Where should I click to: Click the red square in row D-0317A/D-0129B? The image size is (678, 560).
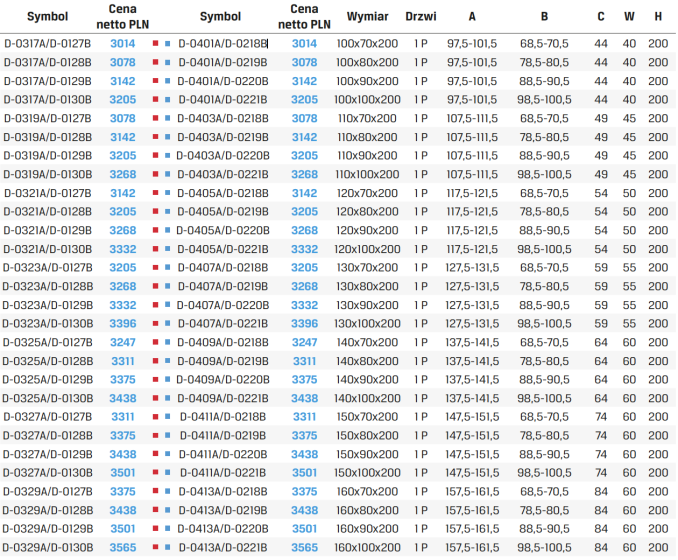[156, 81]
